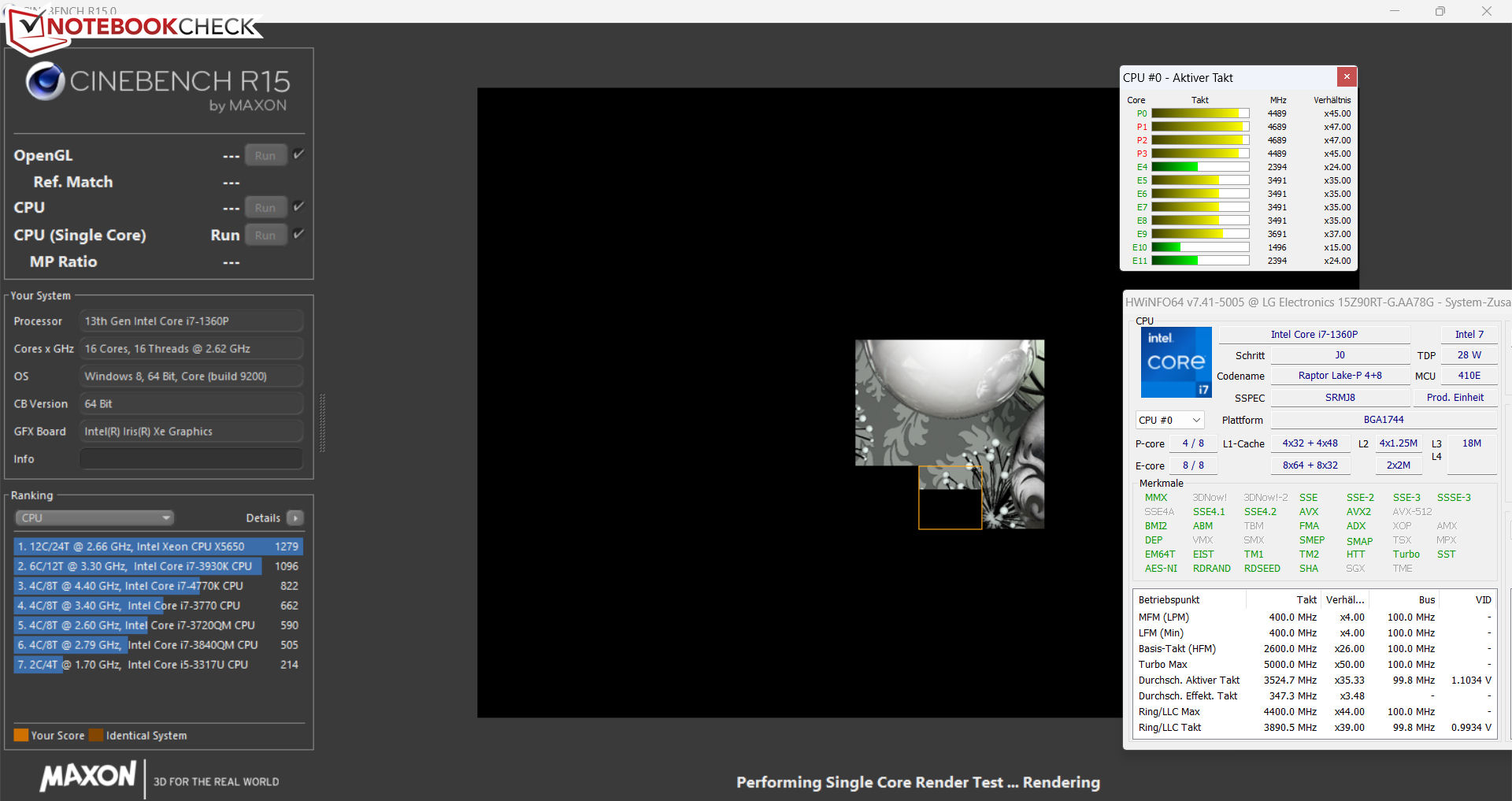This screenshot has height=801, width=1512.
Task: Open the CPU #0 selector dropdown
Action: coord(1169,421)
